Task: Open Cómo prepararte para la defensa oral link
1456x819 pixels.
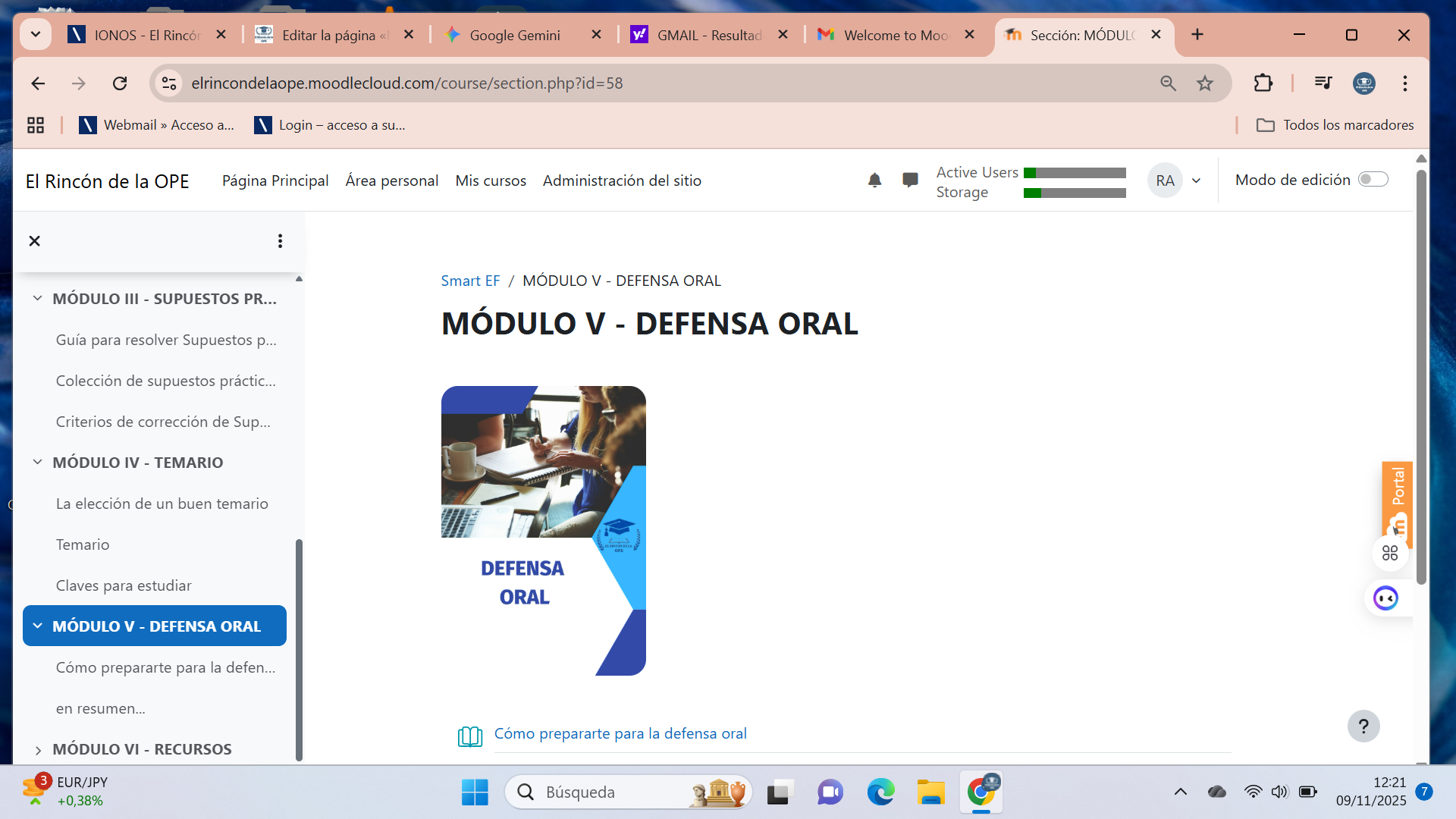Action: 620,733
